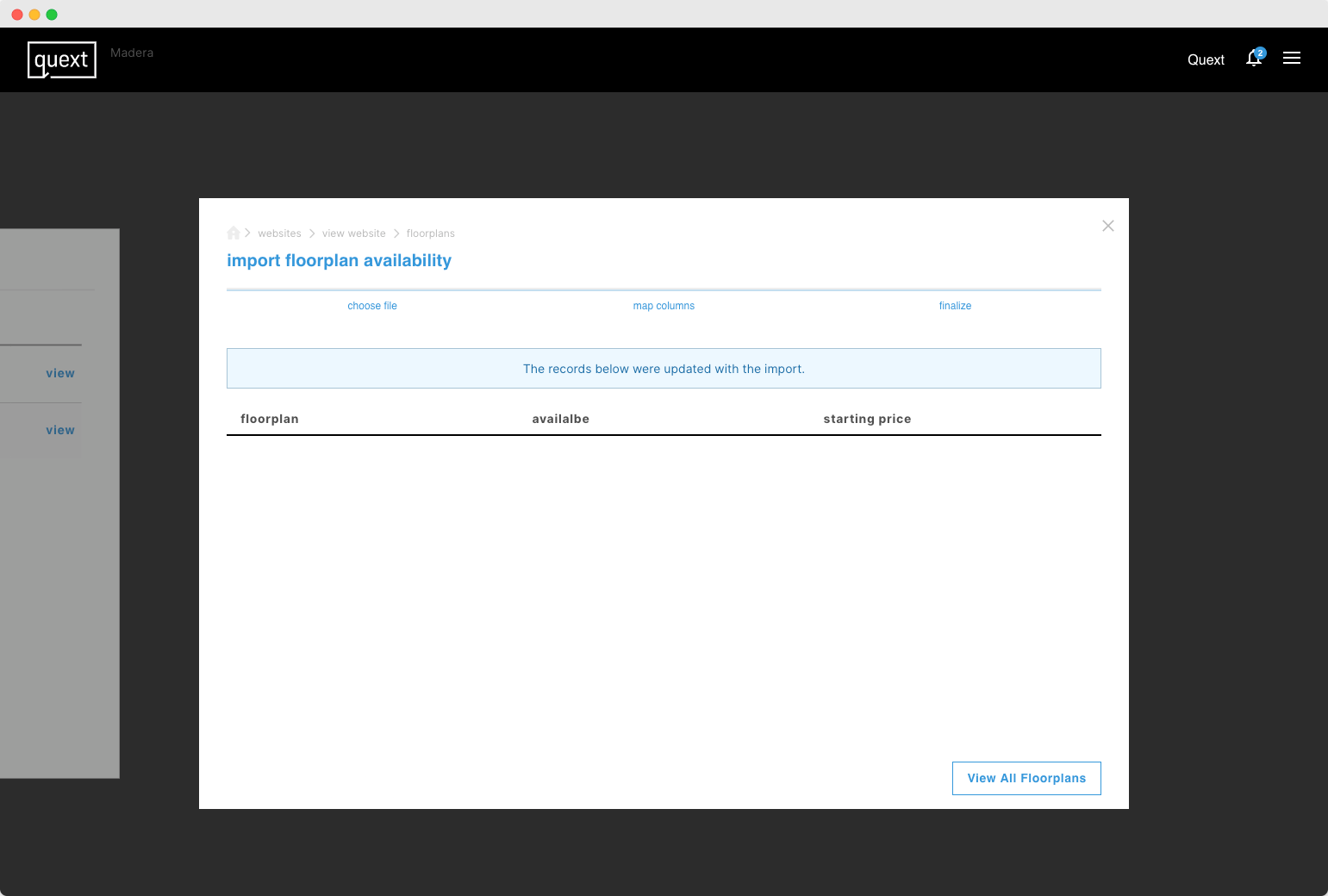Click the quext logo in the header

point(62,59)
